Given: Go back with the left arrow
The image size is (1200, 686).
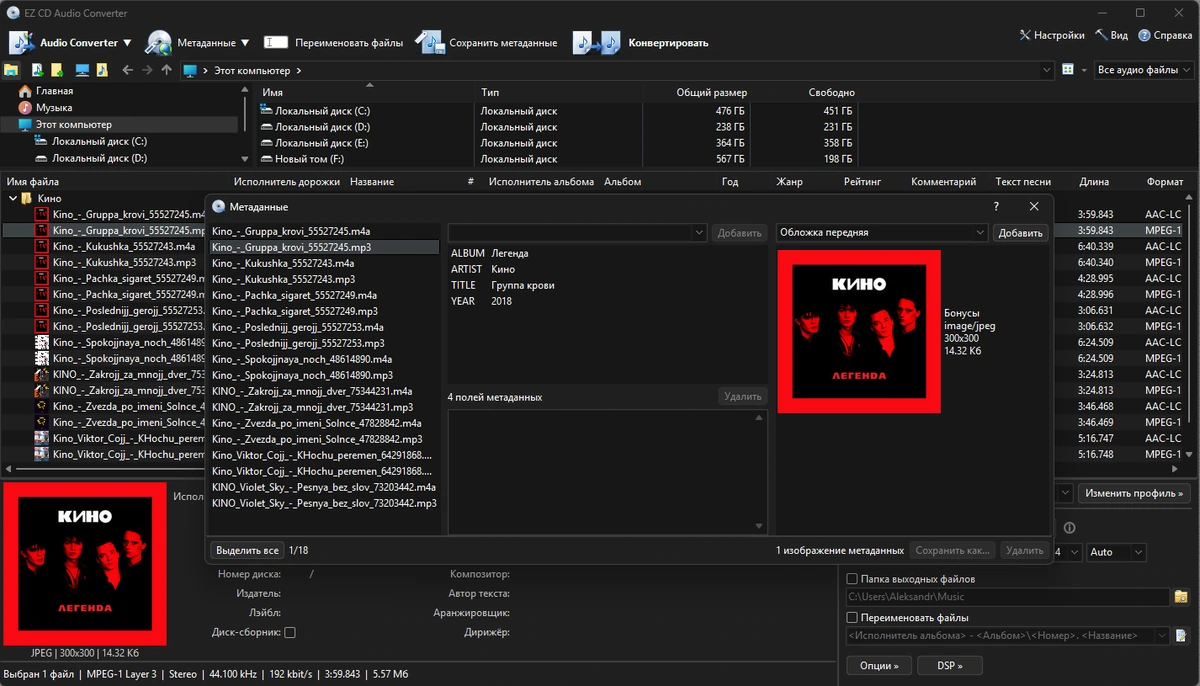Looking at the screenshot, I should click(127, 71).
